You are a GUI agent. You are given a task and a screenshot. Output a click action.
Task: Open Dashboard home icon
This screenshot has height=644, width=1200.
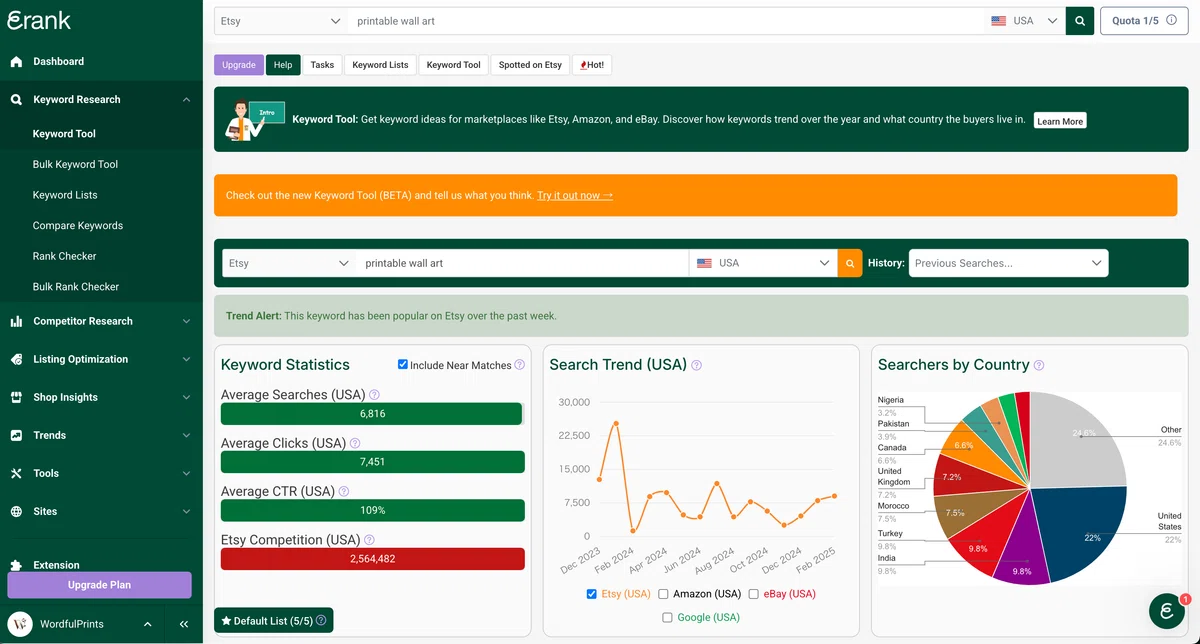[16, 61]
